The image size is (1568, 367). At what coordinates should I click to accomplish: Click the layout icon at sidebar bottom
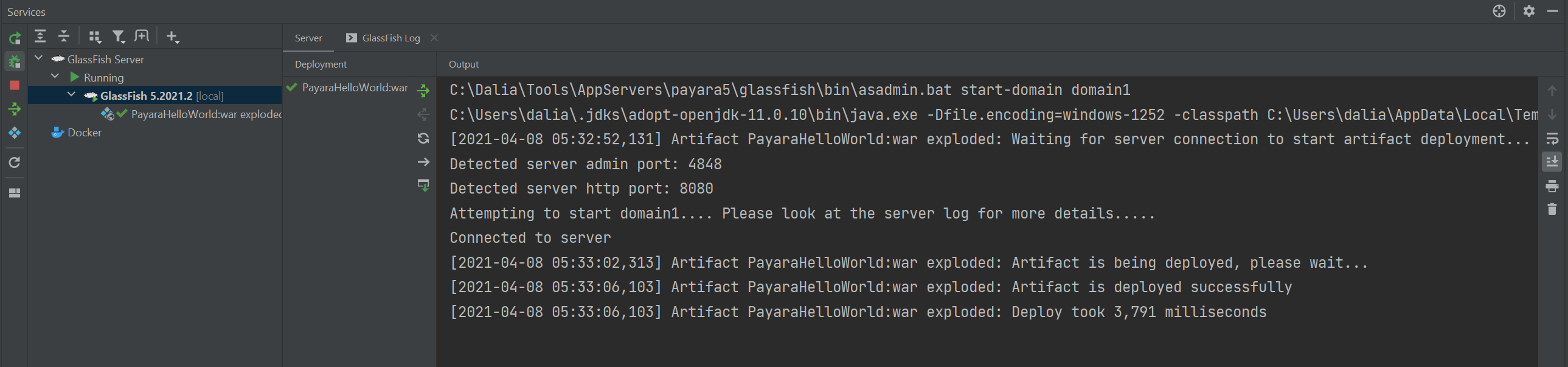[15, 193]
